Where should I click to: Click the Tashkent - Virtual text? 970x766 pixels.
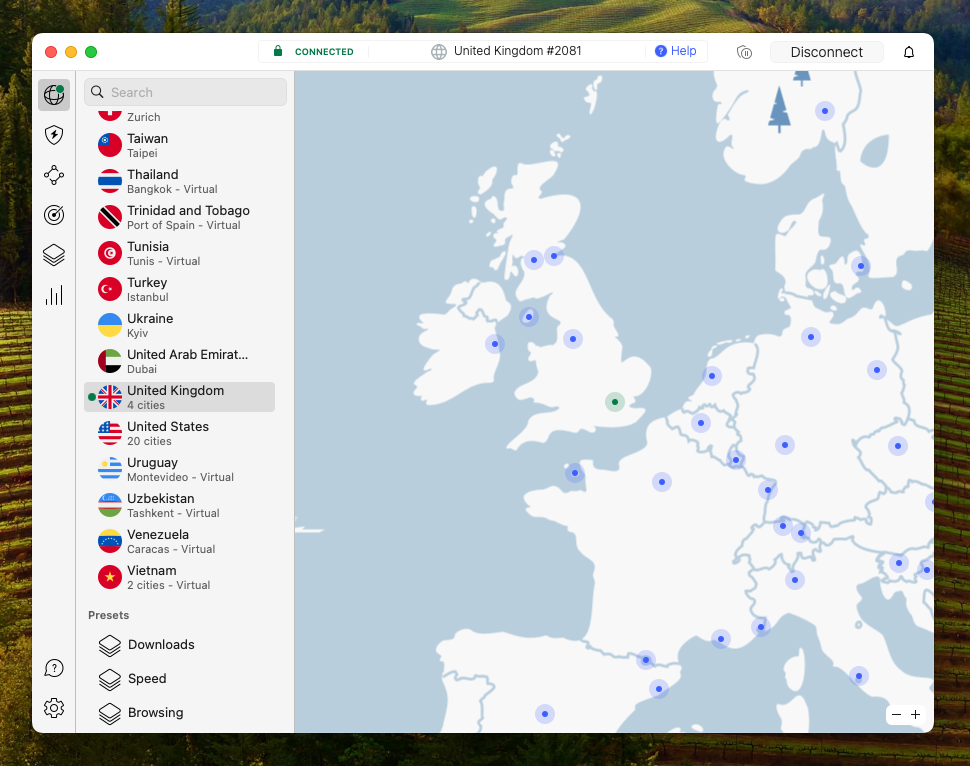[x=173, y=513]
